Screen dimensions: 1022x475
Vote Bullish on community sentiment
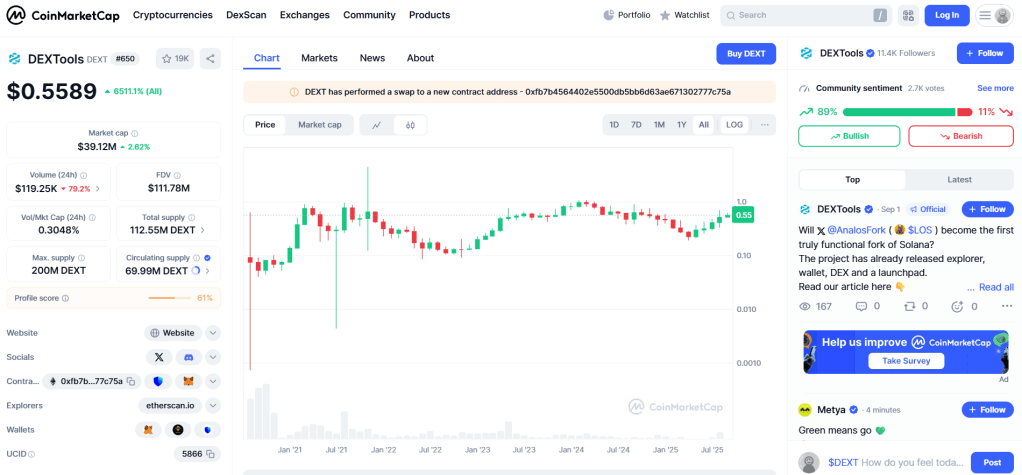(849, 136)
